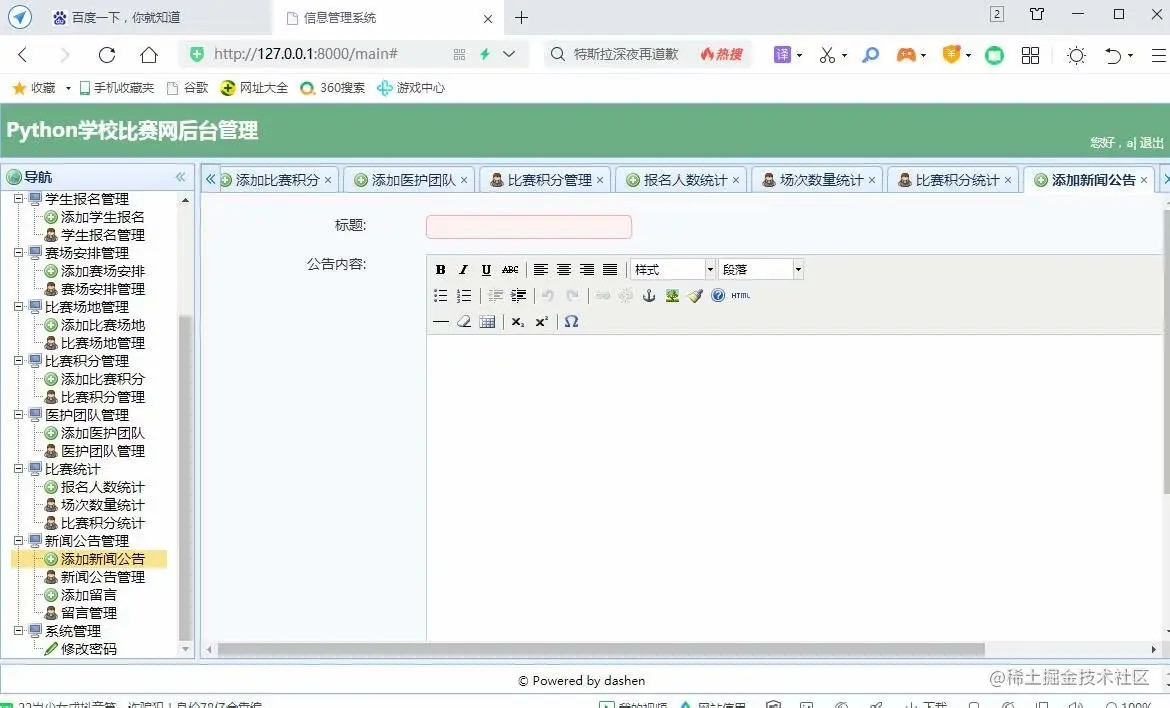The height and width of the screenshot is (708, 1170).
Task: Go to the browser home page icon
Action: point(149,54)
